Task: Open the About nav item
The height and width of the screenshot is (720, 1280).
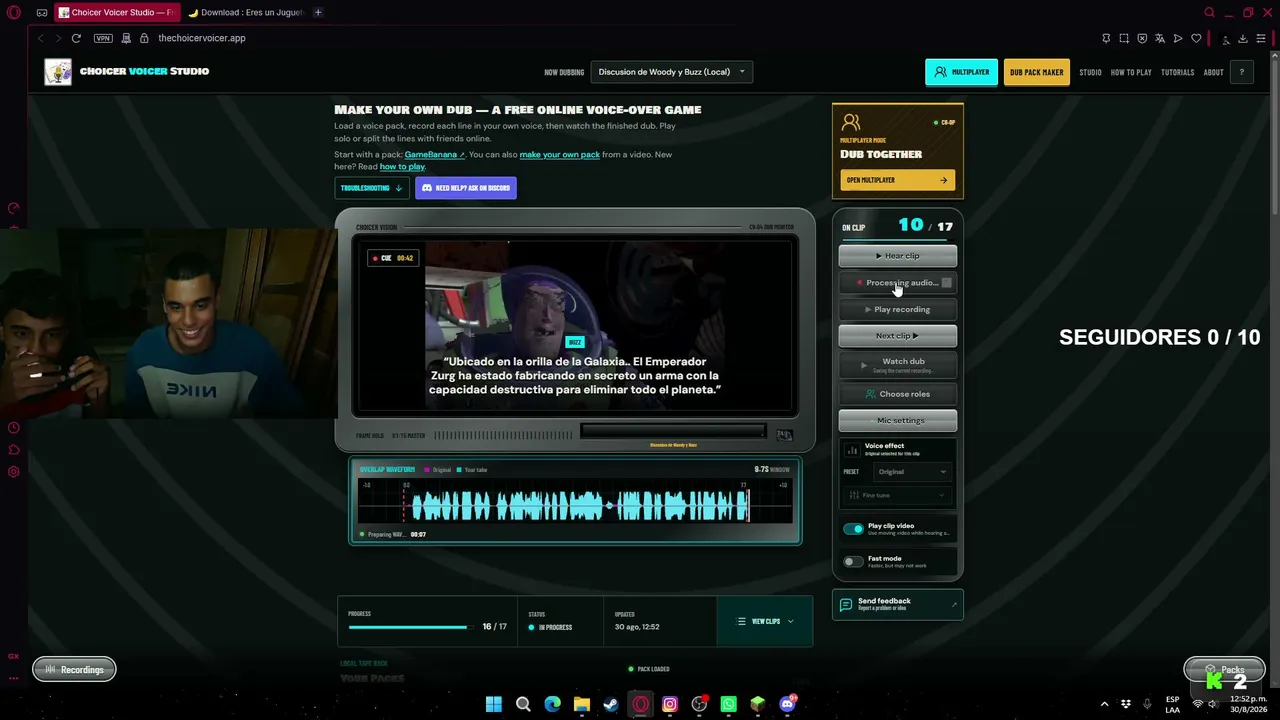Action: coord(1214,72)
